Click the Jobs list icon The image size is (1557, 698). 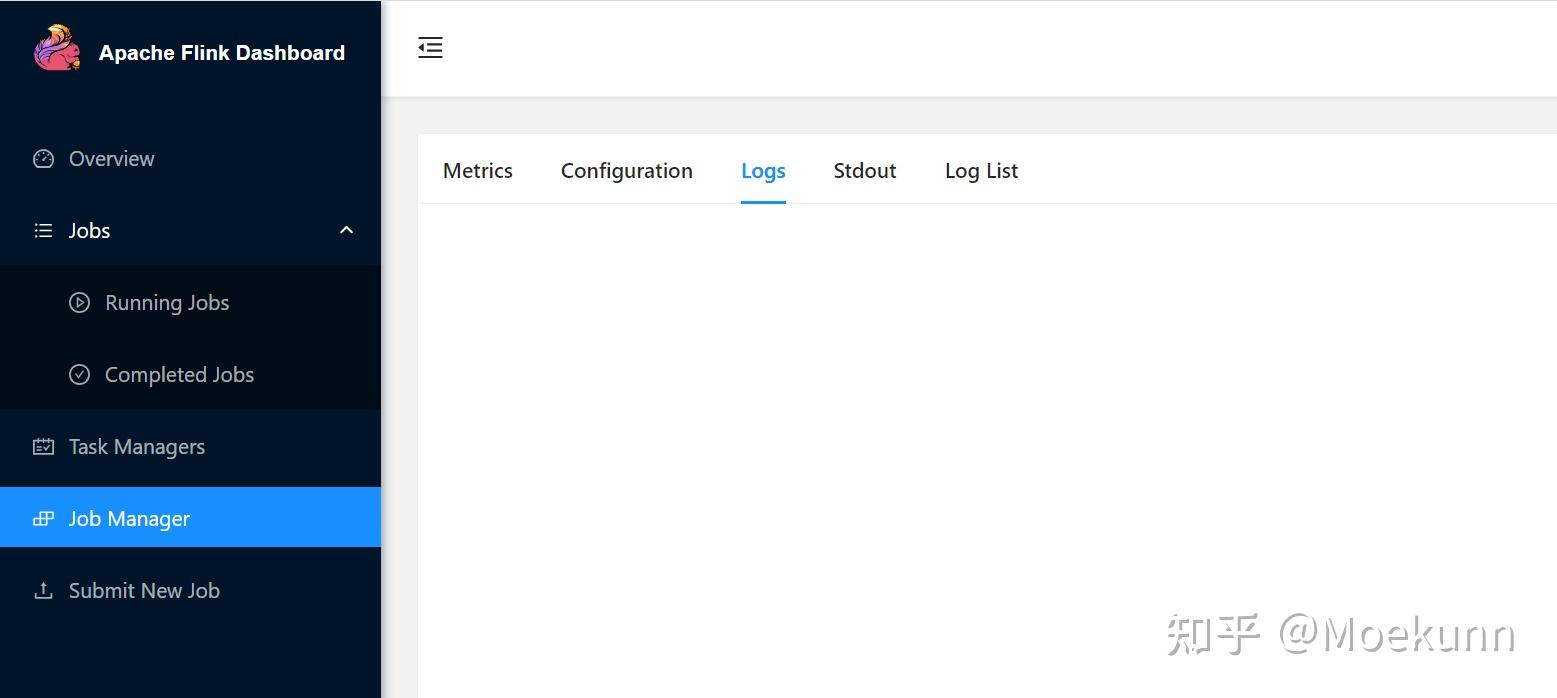[43, 231]
